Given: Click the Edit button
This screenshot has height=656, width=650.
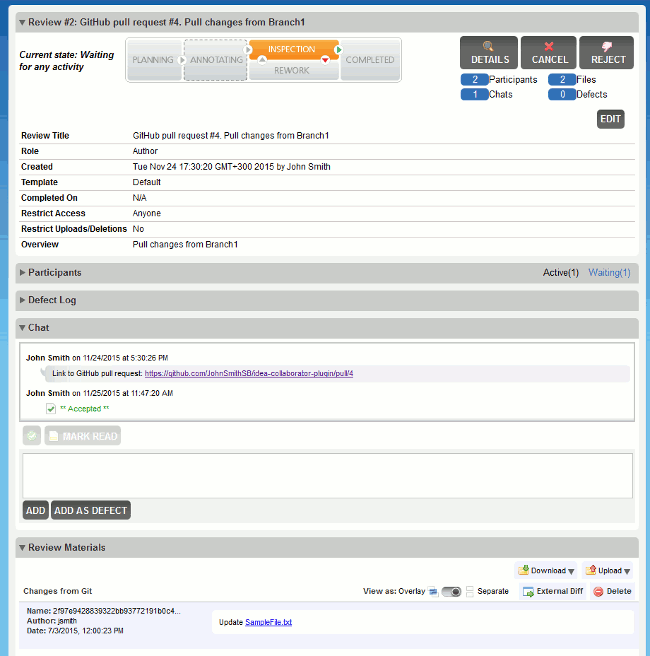Looking at the screenshot, I should click(610, 119).
